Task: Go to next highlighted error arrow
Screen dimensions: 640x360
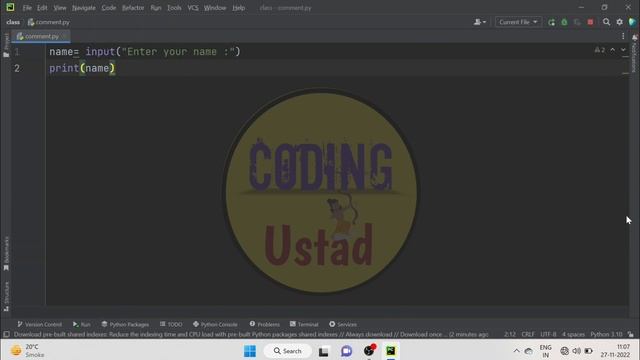Action: click(x=623, y=50)
